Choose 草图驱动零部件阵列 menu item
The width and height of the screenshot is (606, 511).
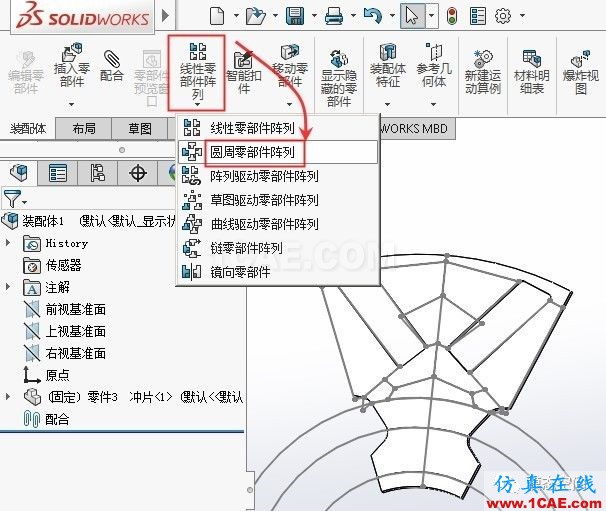tap(277, 200)
